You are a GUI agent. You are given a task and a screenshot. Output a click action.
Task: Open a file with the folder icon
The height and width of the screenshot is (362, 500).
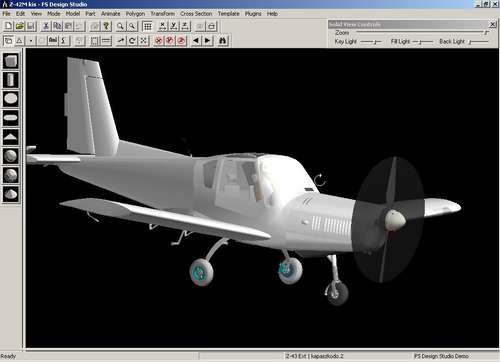coord(20,26)
